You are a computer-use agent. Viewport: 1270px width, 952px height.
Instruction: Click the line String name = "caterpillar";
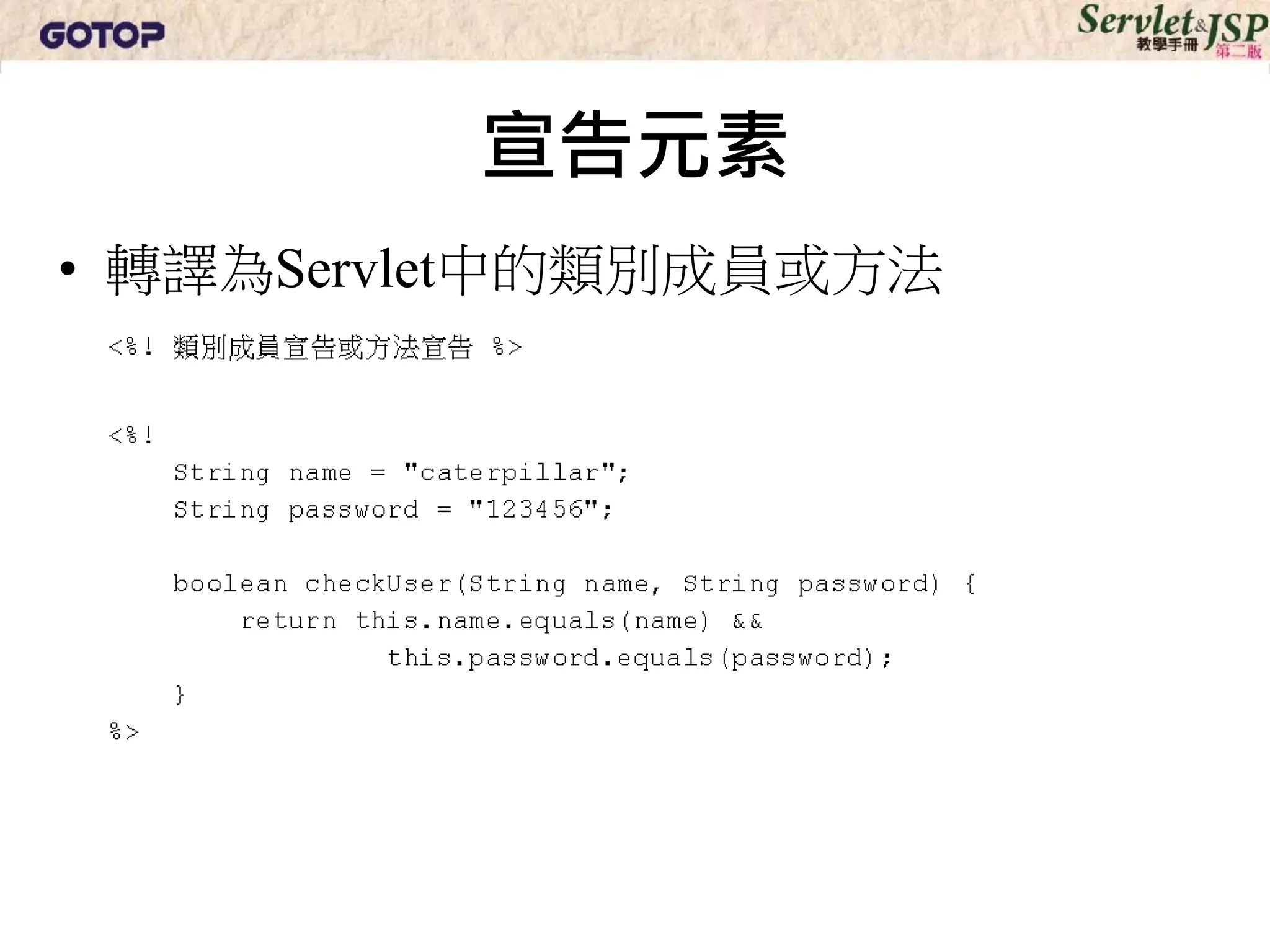pos(401,474)
